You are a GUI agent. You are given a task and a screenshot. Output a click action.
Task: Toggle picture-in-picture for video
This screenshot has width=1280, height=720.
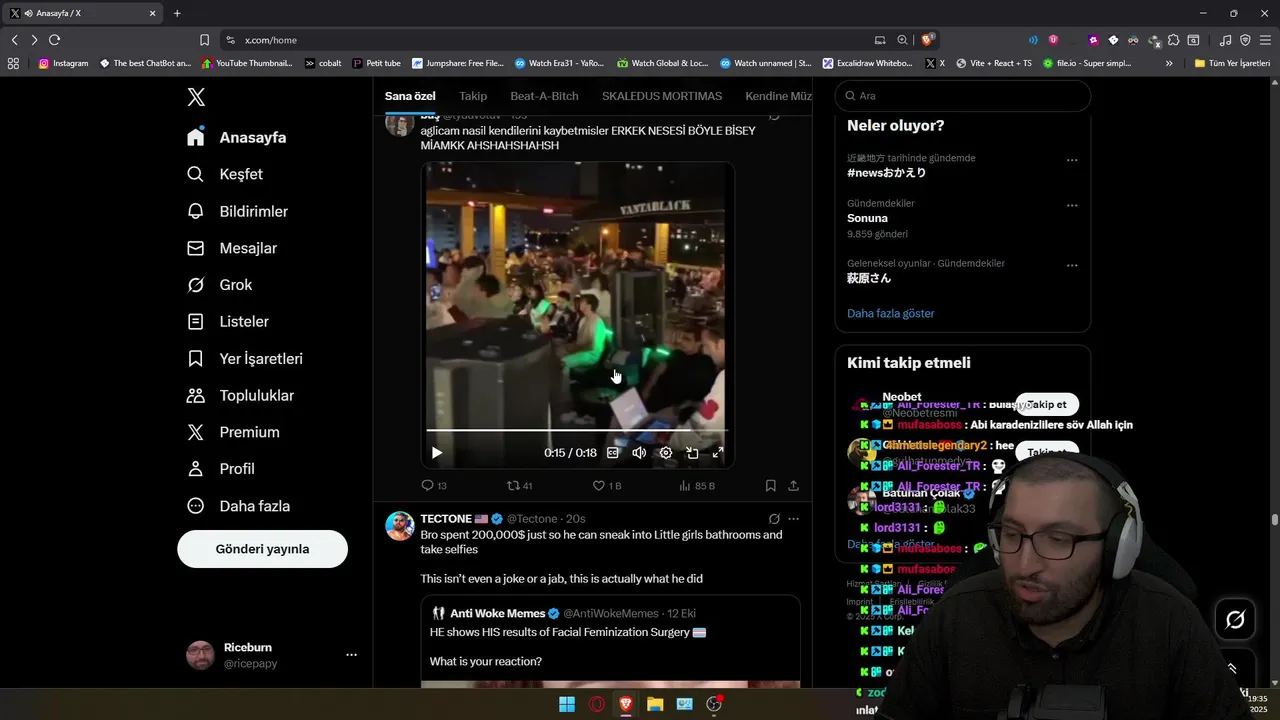(x=692, y=453)
